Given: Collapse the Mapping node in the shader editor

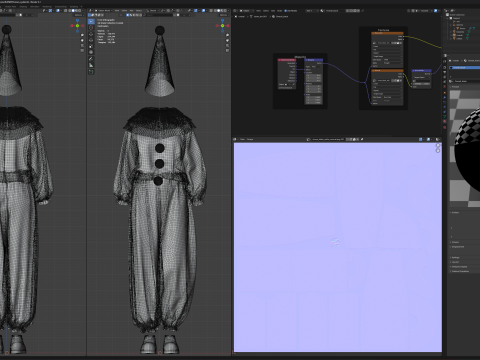Looking at the screenshot, I should point(306,60).
